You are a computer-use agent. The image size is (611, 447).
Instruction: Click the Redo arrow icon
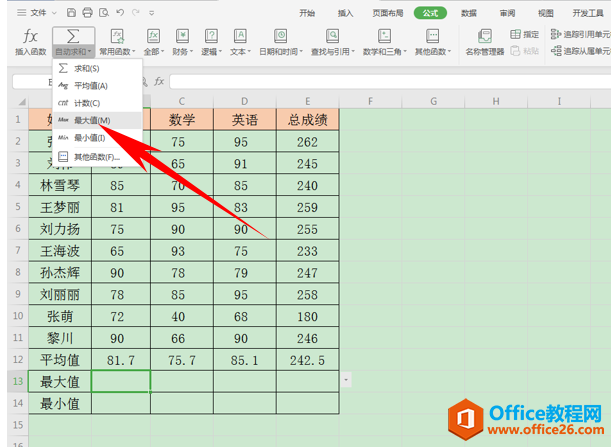[x=136, y=13]
